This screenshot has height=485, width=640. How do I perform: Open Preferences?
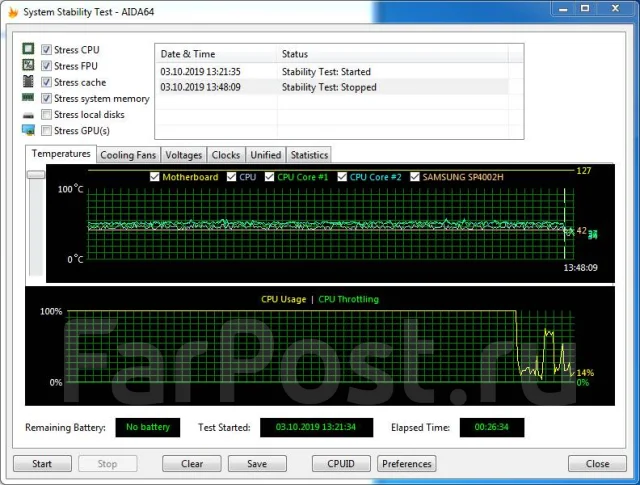tap(407, 464)
